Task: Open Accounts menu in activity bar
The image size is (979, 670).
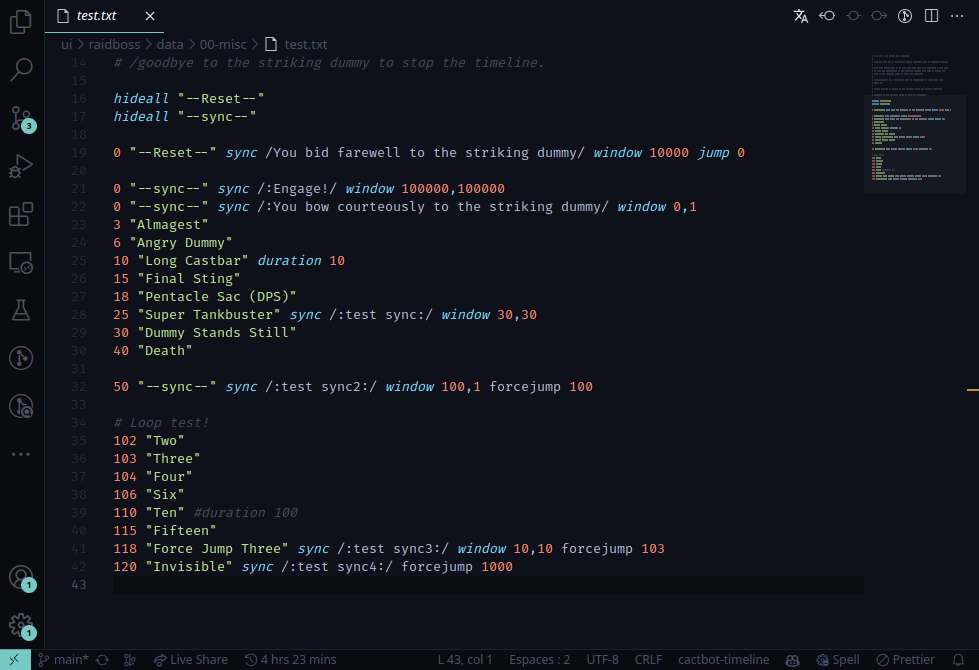Action: [x=21, y=577]
